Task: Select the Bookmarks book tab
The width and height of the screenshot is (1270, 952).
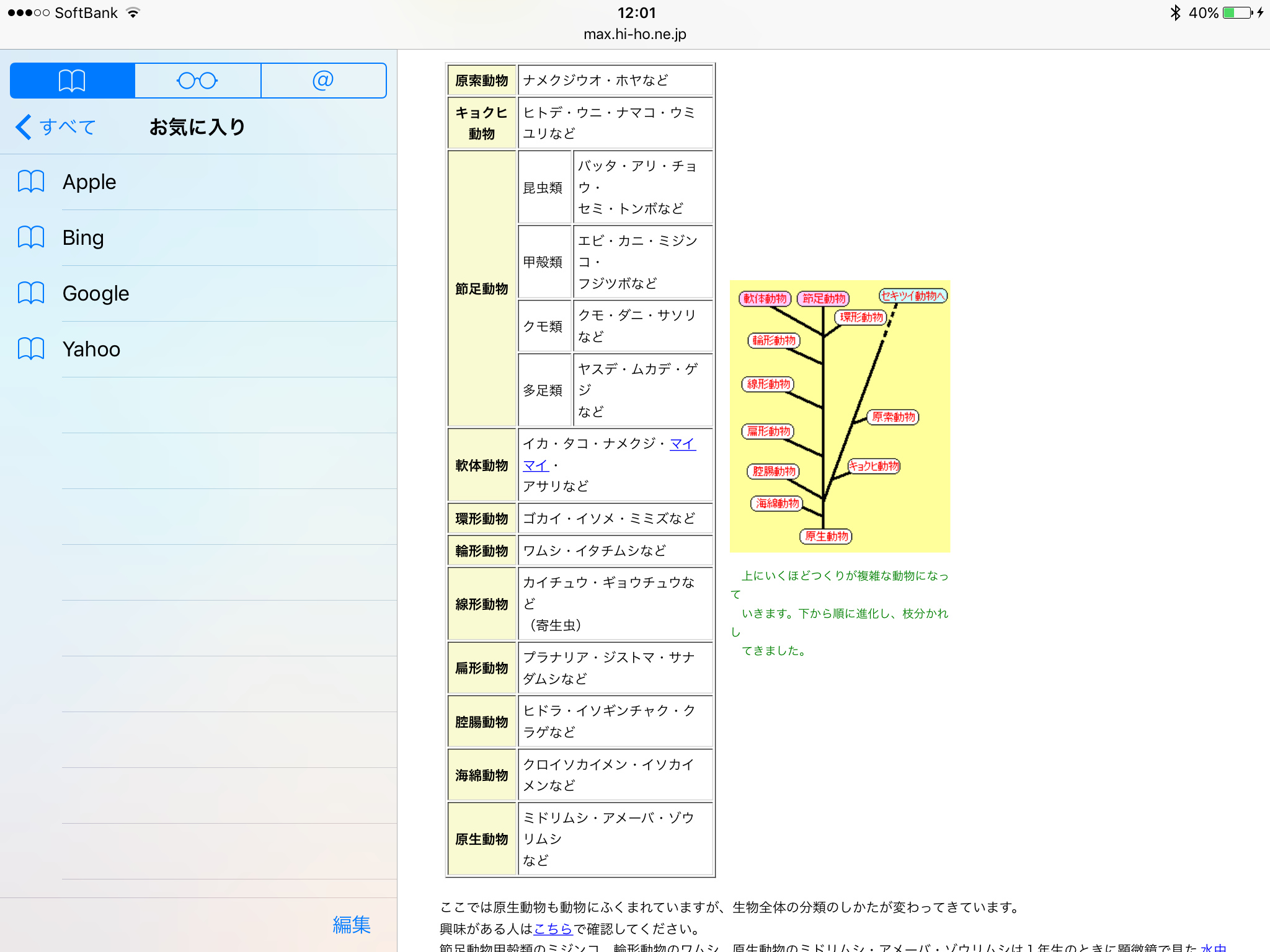Action: tap(73, 81)
